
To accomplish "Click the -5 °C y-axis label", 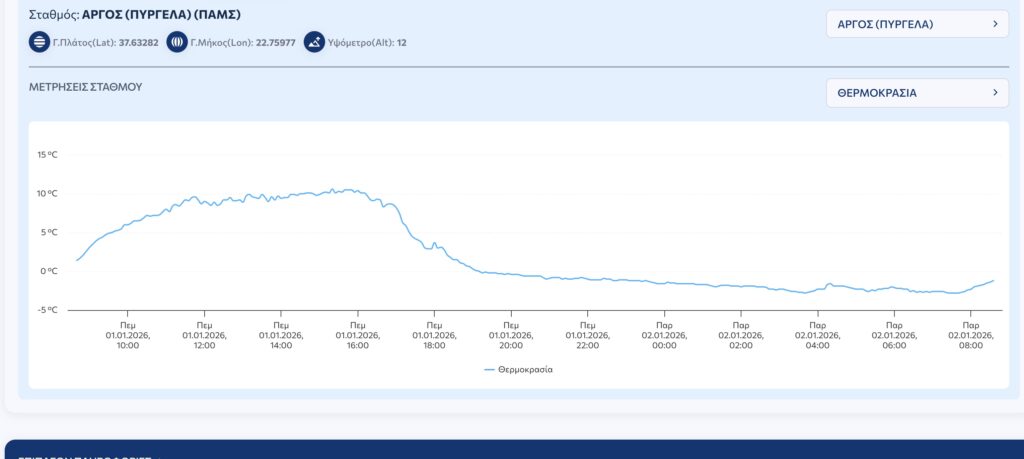I will click(48, 309).
